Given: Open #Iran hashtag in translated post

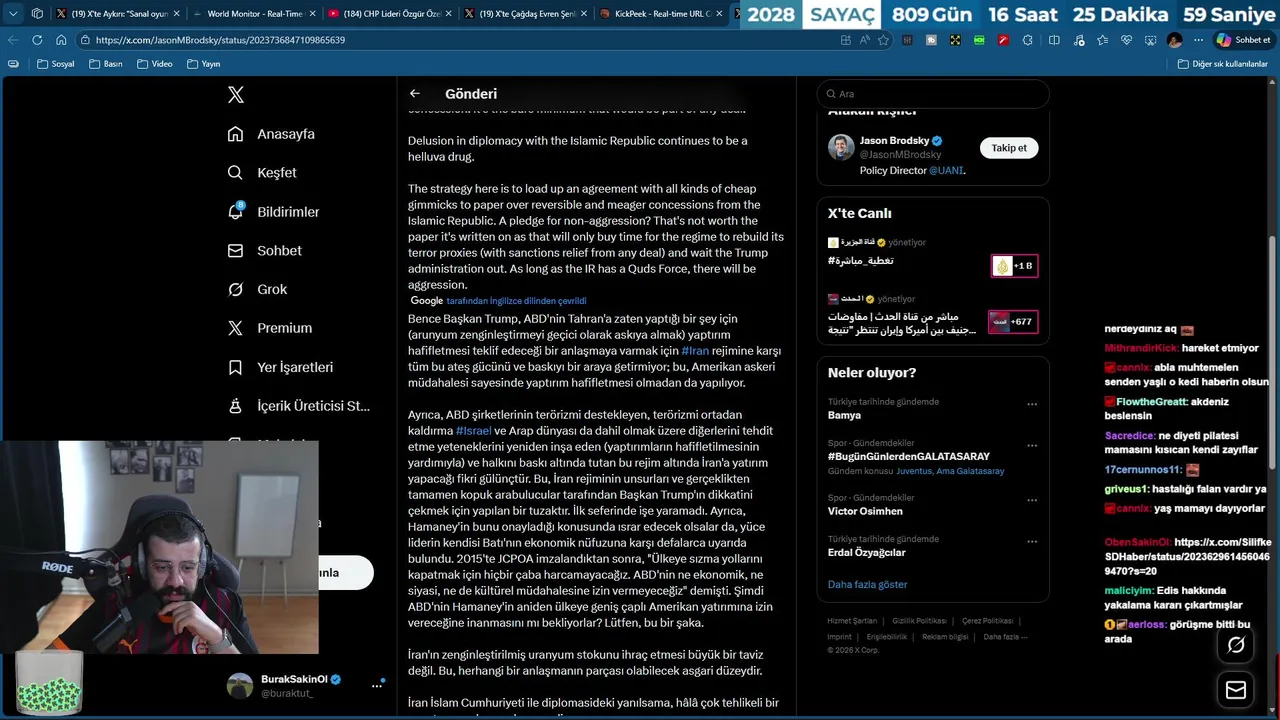Looking at the screenshot, I should coord(695,351).
